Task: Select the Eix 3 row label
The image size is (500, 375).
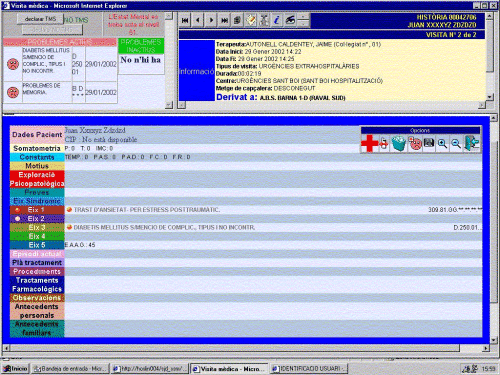Action: tap(37, 227)
